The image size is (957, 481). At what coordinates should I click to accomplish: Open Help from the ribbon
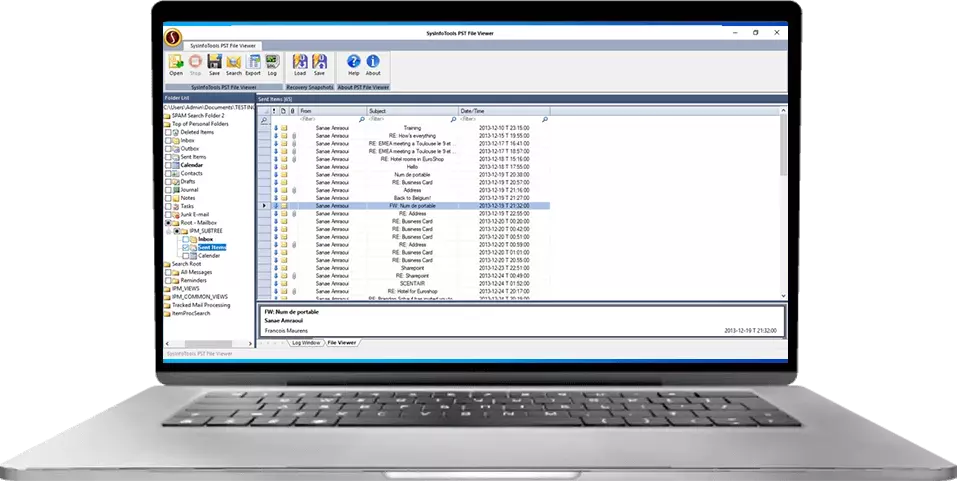pos(353,64)
